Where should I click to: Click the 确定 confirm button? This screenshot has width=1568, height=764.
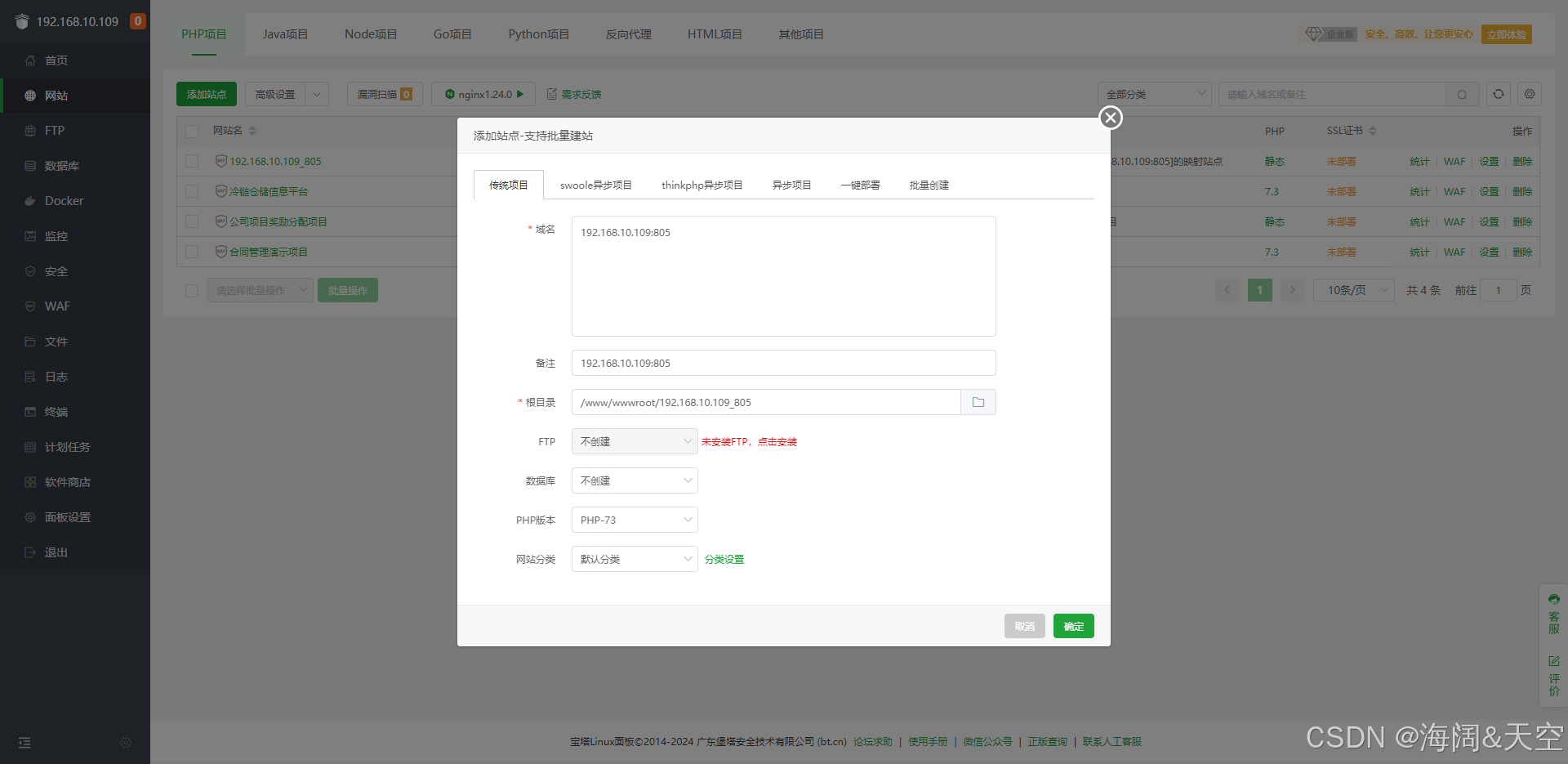click(1073, 626)
